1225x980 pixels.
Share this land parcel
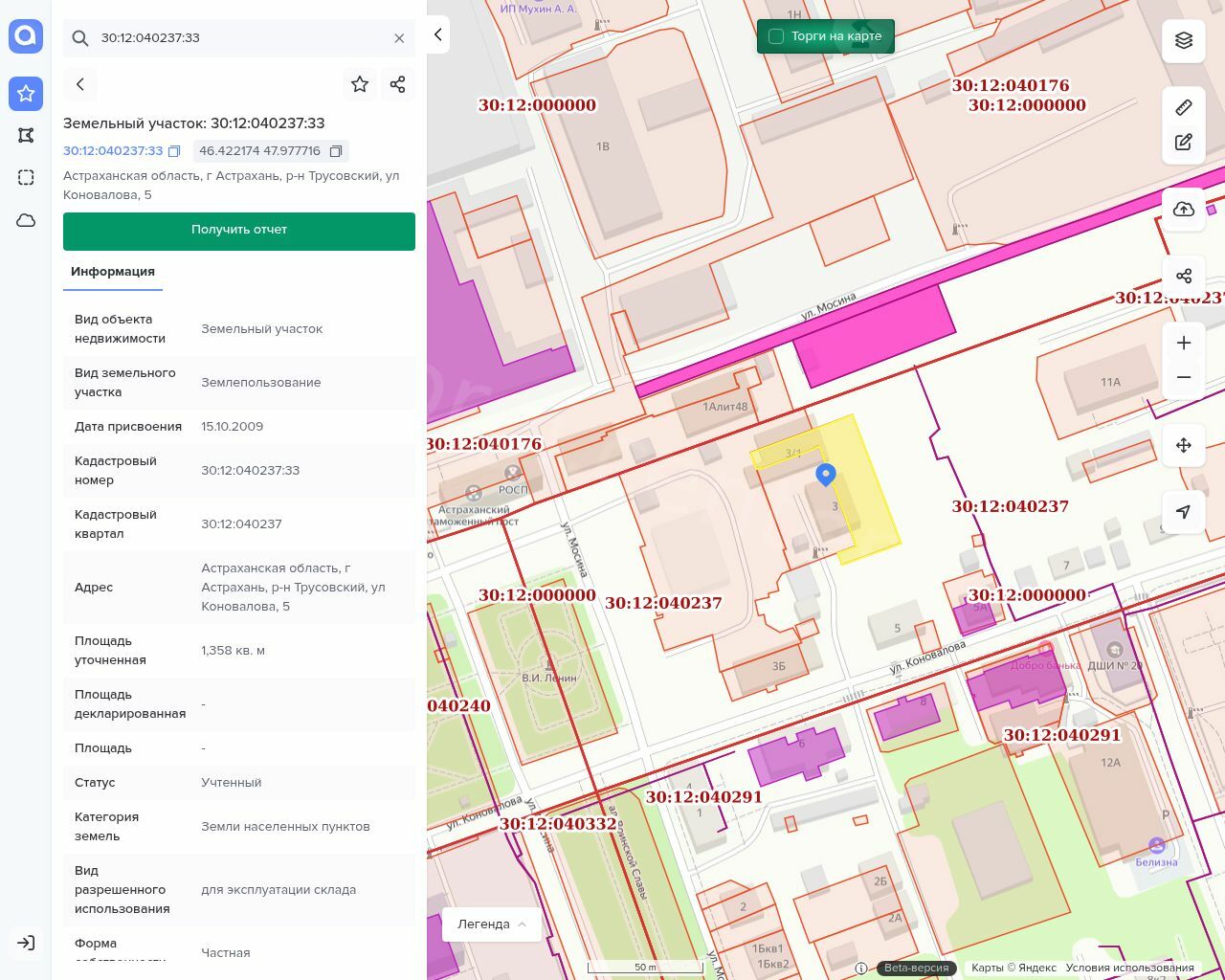coord(398,84)
